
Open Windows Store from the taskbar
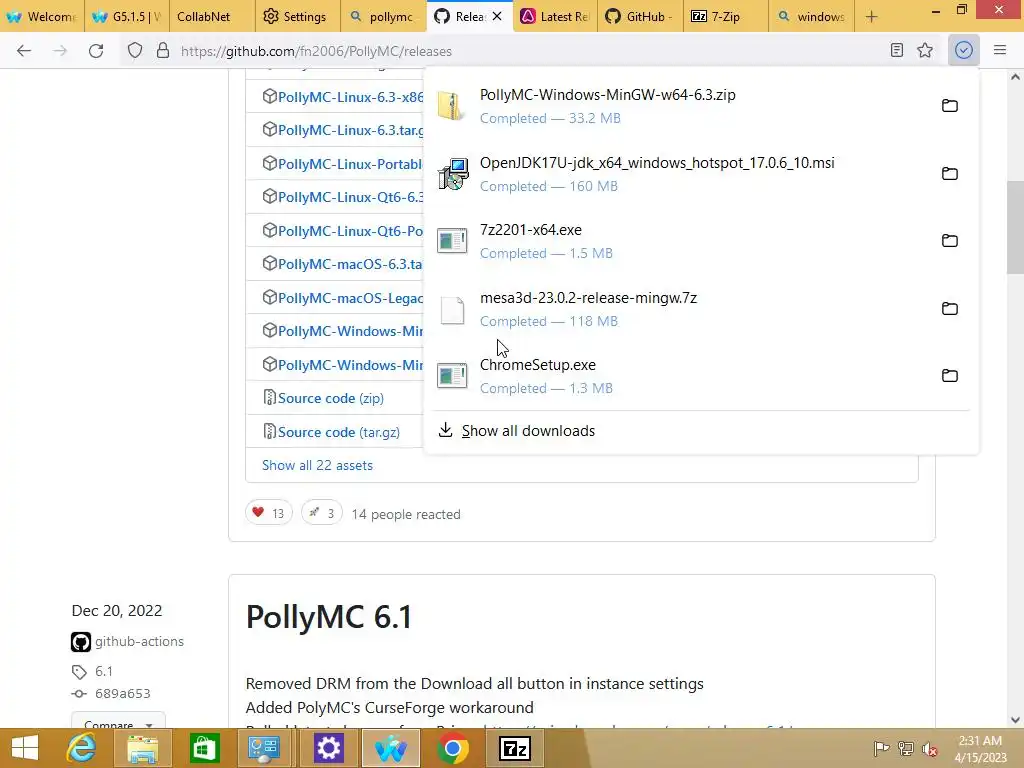(x=204, y=748)
